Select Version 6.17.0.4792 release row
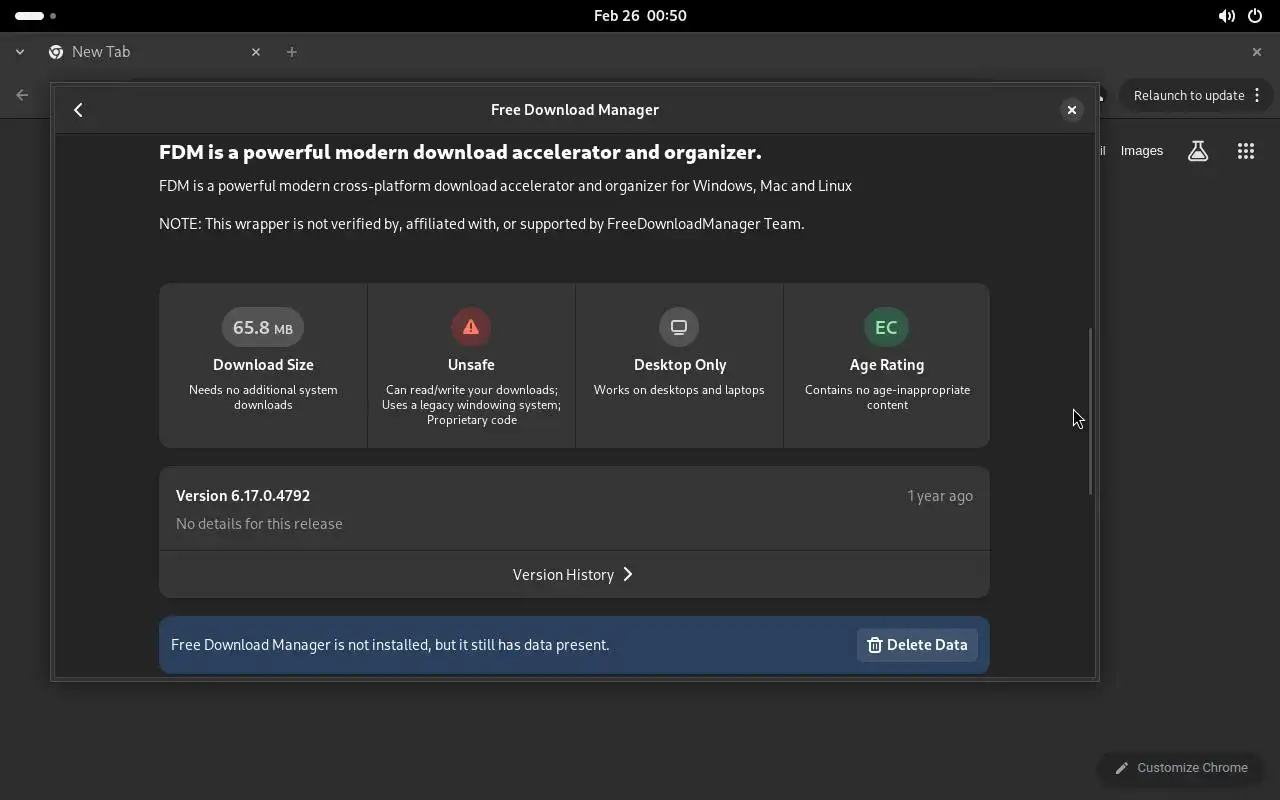 click(574, 509)
